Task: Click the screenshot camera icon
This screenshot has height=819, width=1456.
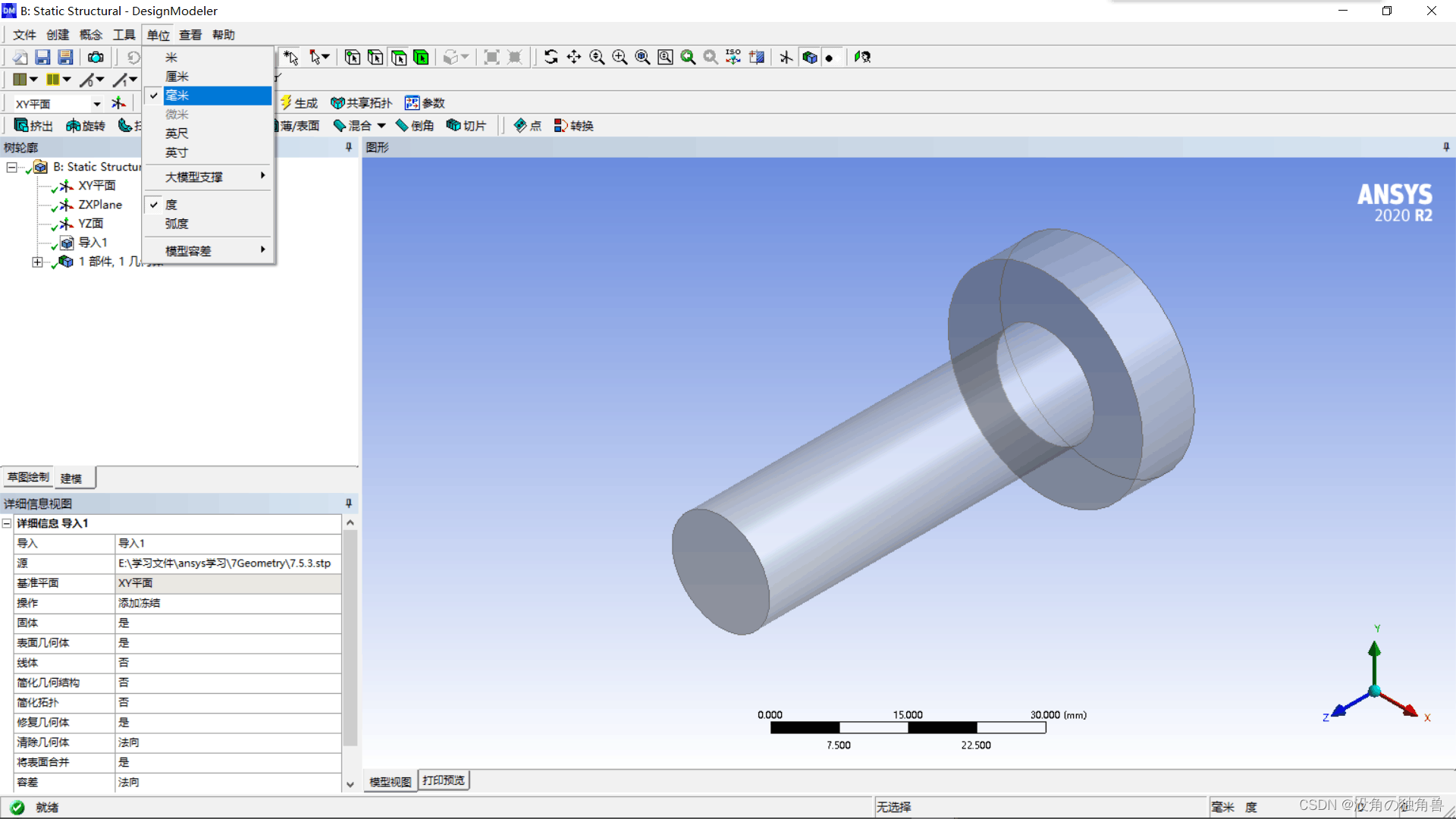Action: tap(96, 57)
